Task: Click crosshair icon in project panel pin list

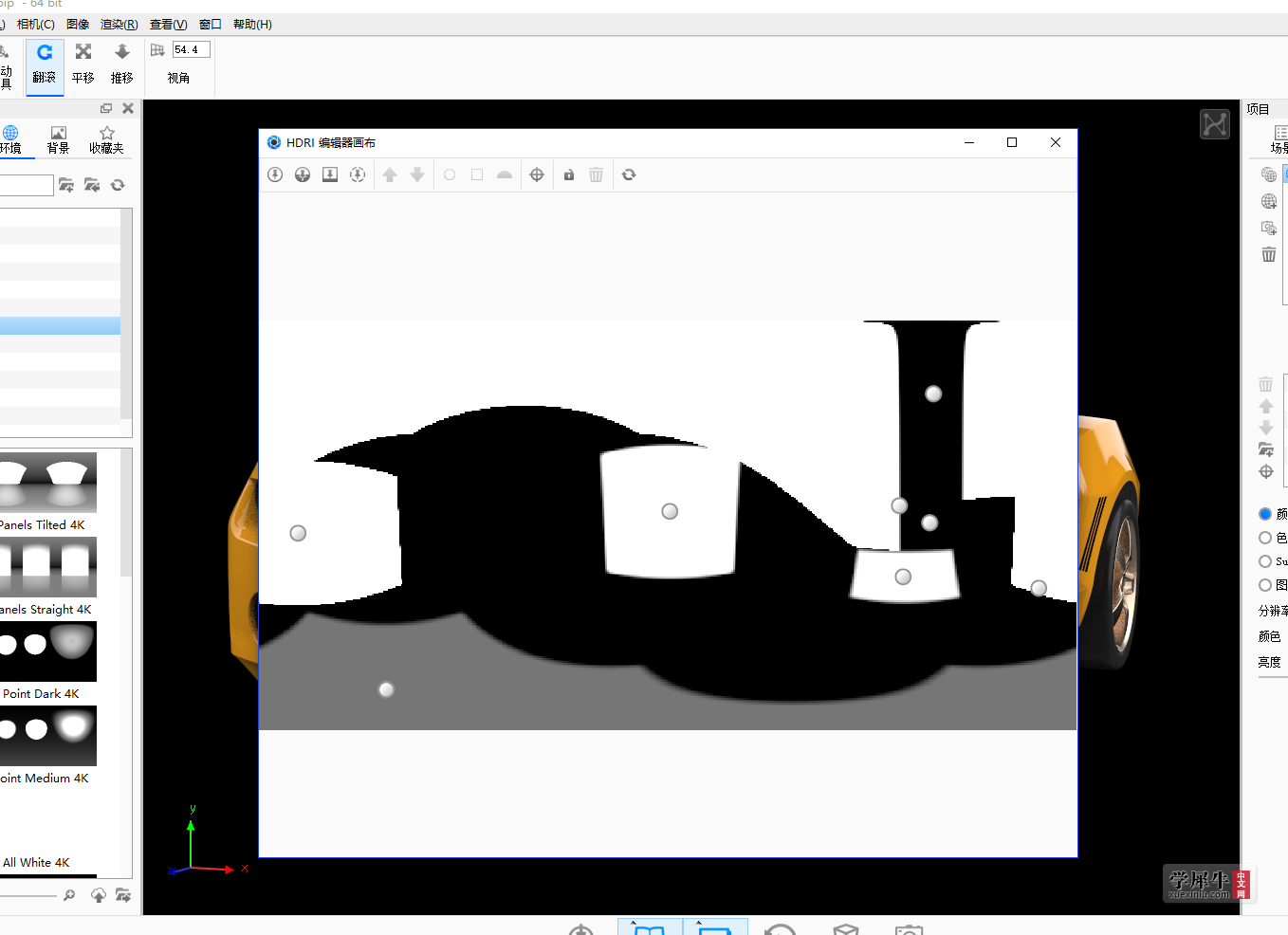Action: tap(1266, 471)
